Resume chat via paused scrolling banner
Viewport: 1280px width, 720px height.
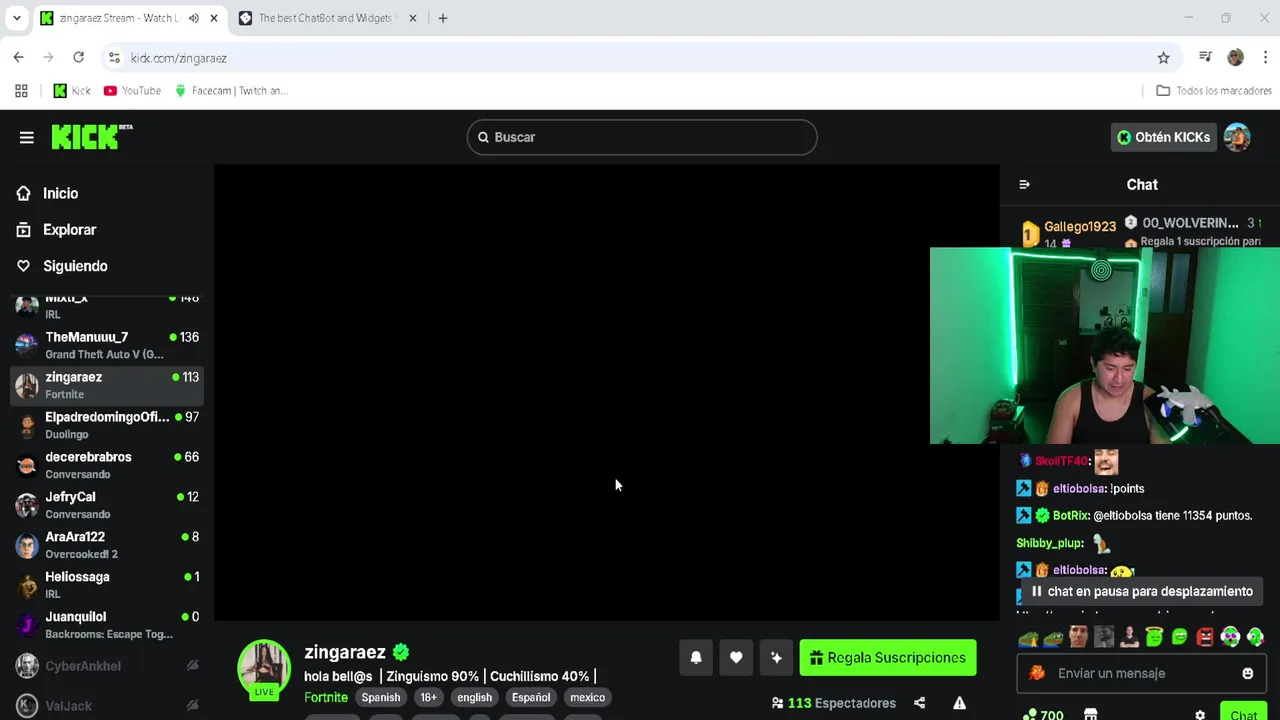coord(1141,592)
